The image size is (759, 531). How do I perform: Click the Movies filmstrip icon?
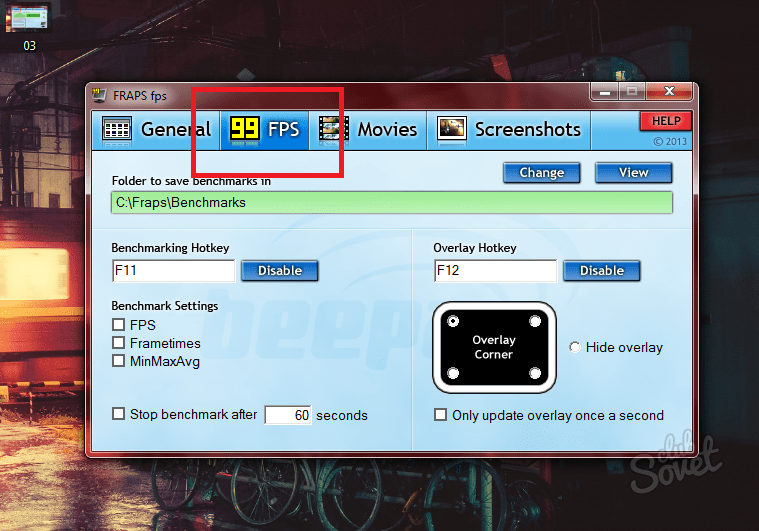coord(334,129)
